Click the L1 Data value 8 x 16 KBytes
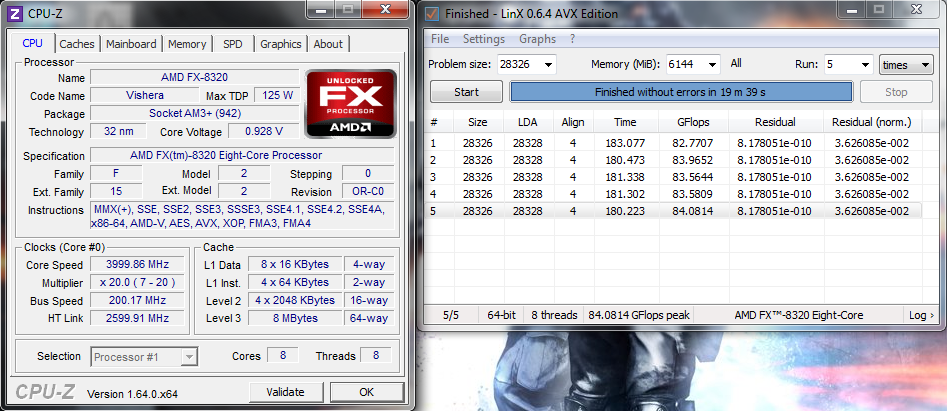 tap(295, 264)
